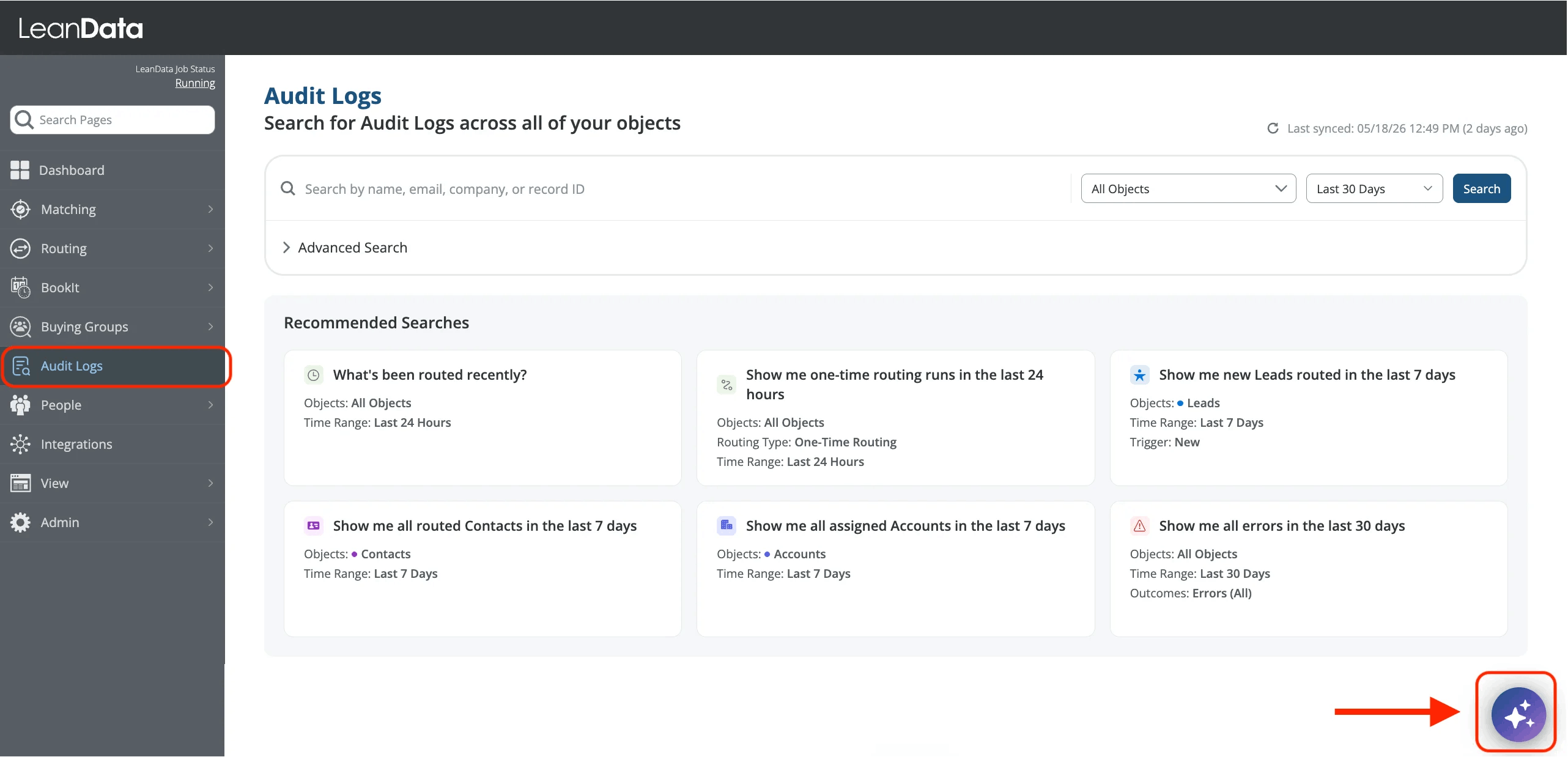The image size is (1568, 757).
Task: Click the Matching target icon
Action: [20, 209]
